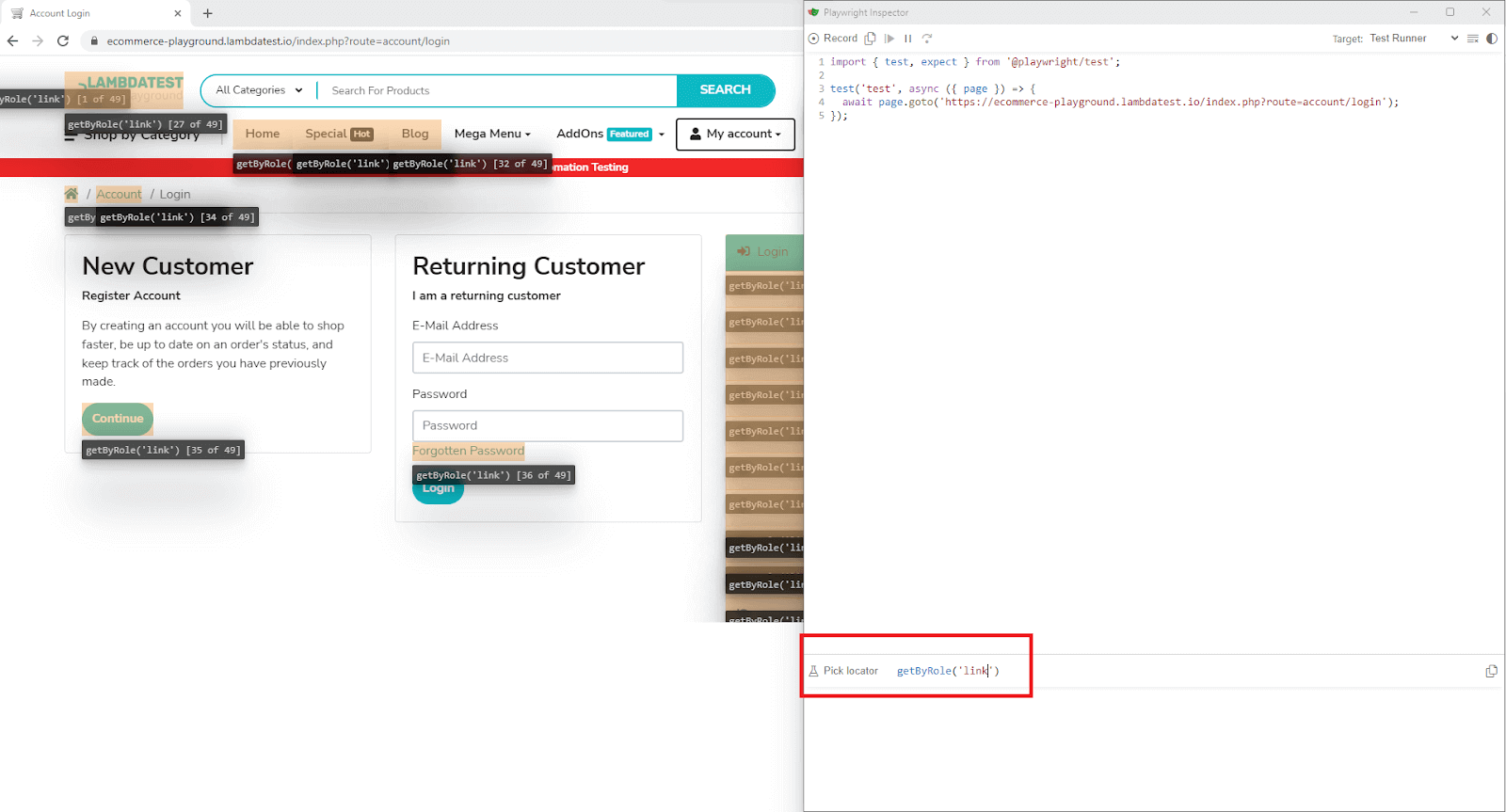Image resolution: width=1506 pixels, height=812 pixels.
Task: Open the Special Hot menu item
Action: tap(339, 134)
